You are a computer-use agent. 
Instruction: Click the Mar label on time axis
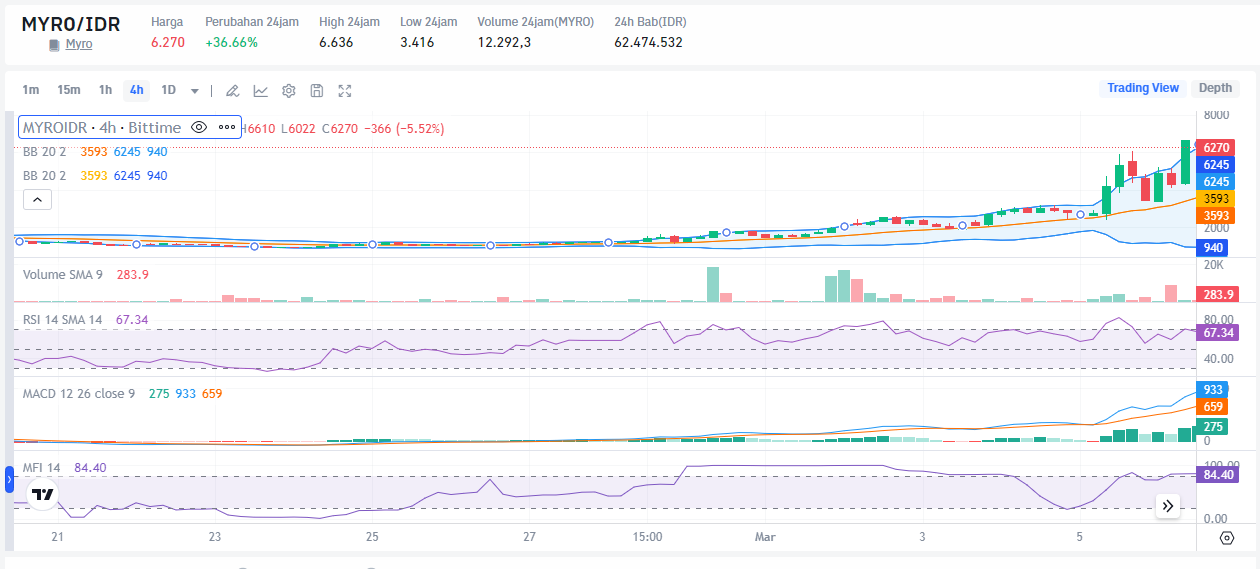point(765,537)
